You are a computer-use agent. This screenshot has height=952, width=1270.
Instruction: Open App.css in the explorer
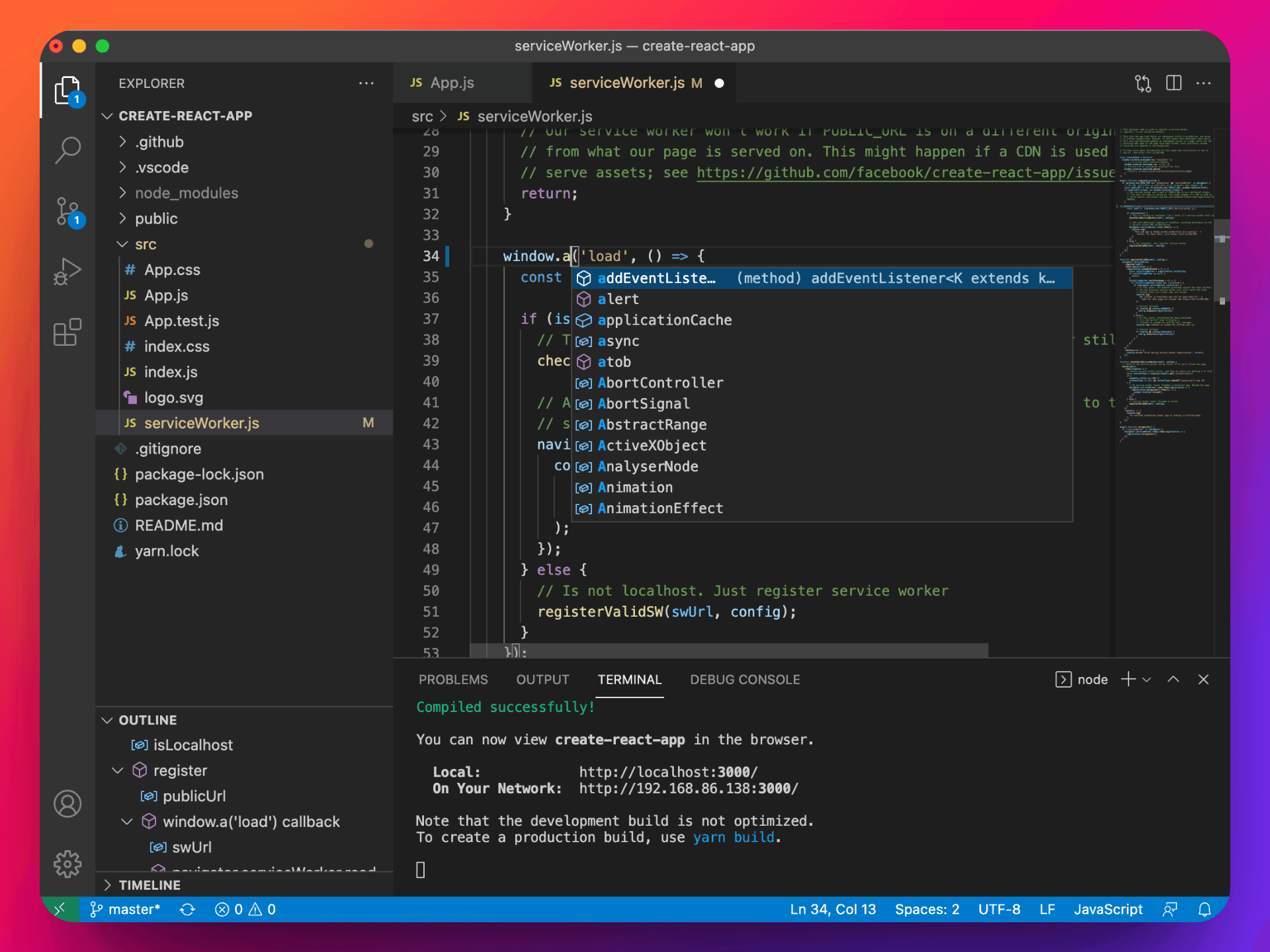pos(244,270)
